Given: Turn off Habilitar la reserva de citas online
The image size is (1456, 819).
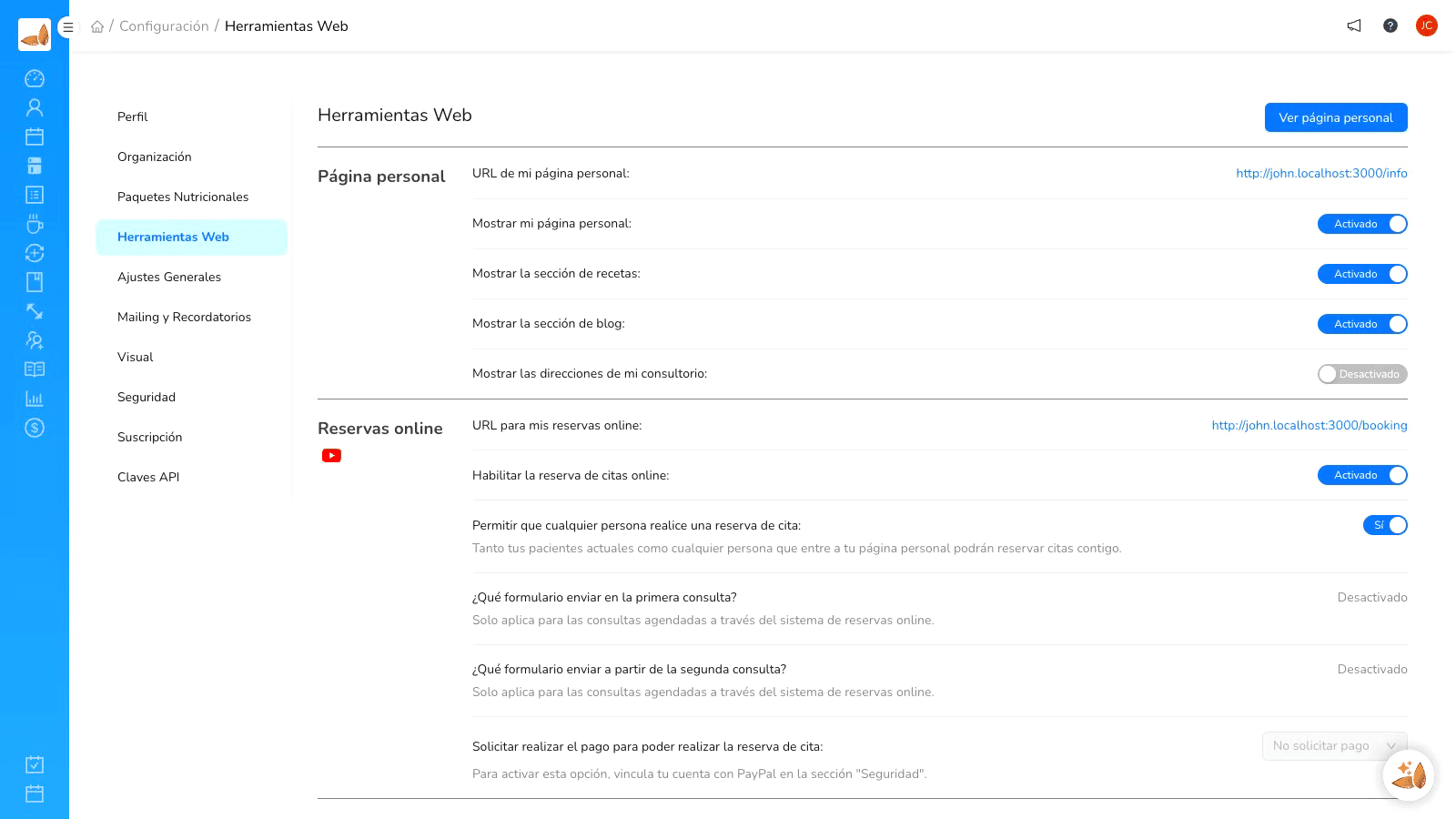Looking at the screenshot, I should coord(1362,475).
